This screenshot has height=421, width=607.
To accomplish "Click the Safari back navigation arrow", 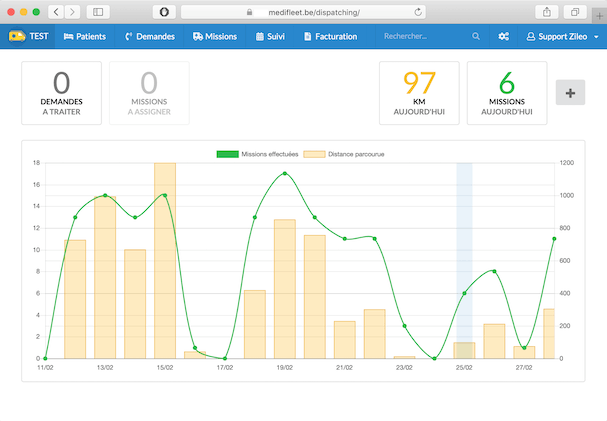I will [56, 11].
